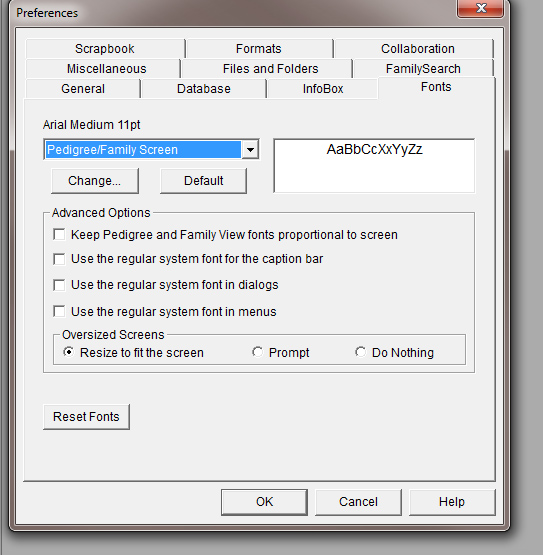This screenshot has height=555, width=543.
Task: Open the Pedigree/Family Screen dropdown
Action: pyautogui.click(x=250, y=150)
